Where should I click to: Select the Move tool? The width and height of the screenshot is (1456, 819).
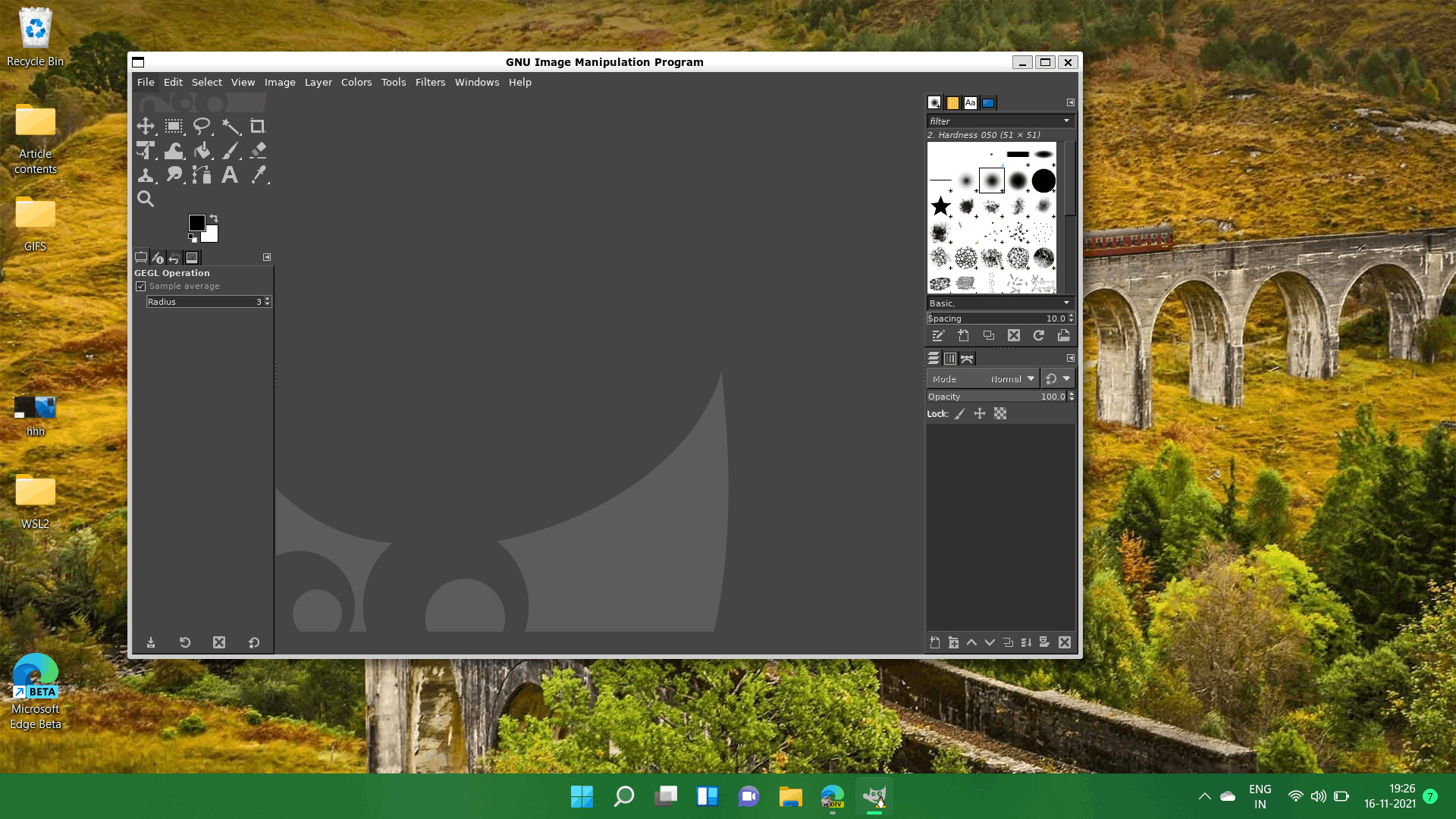point(146,127)
